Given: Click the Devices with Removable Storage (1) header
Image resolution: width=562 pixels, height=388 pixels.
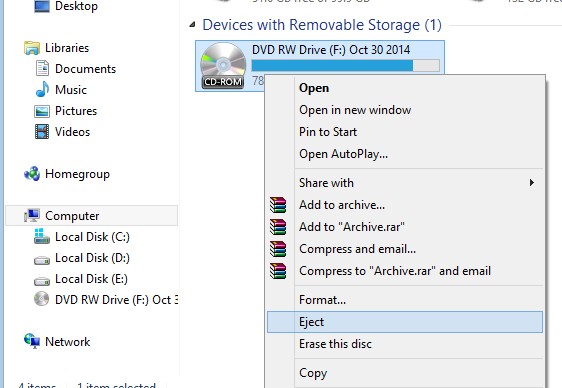Looking at the screenshot, I should [322, 25].
